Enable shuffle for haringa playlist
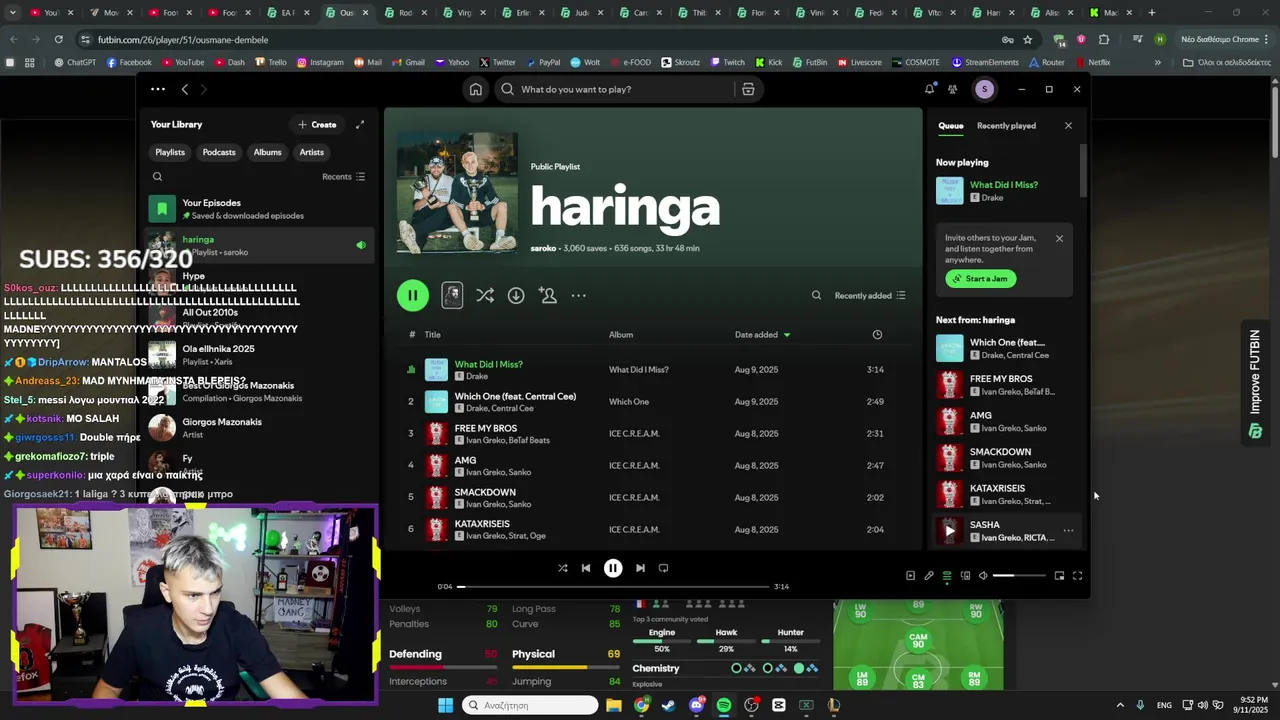Image resolution: width=1280 pixels, height=720 pixels. (x=485, y=295)
